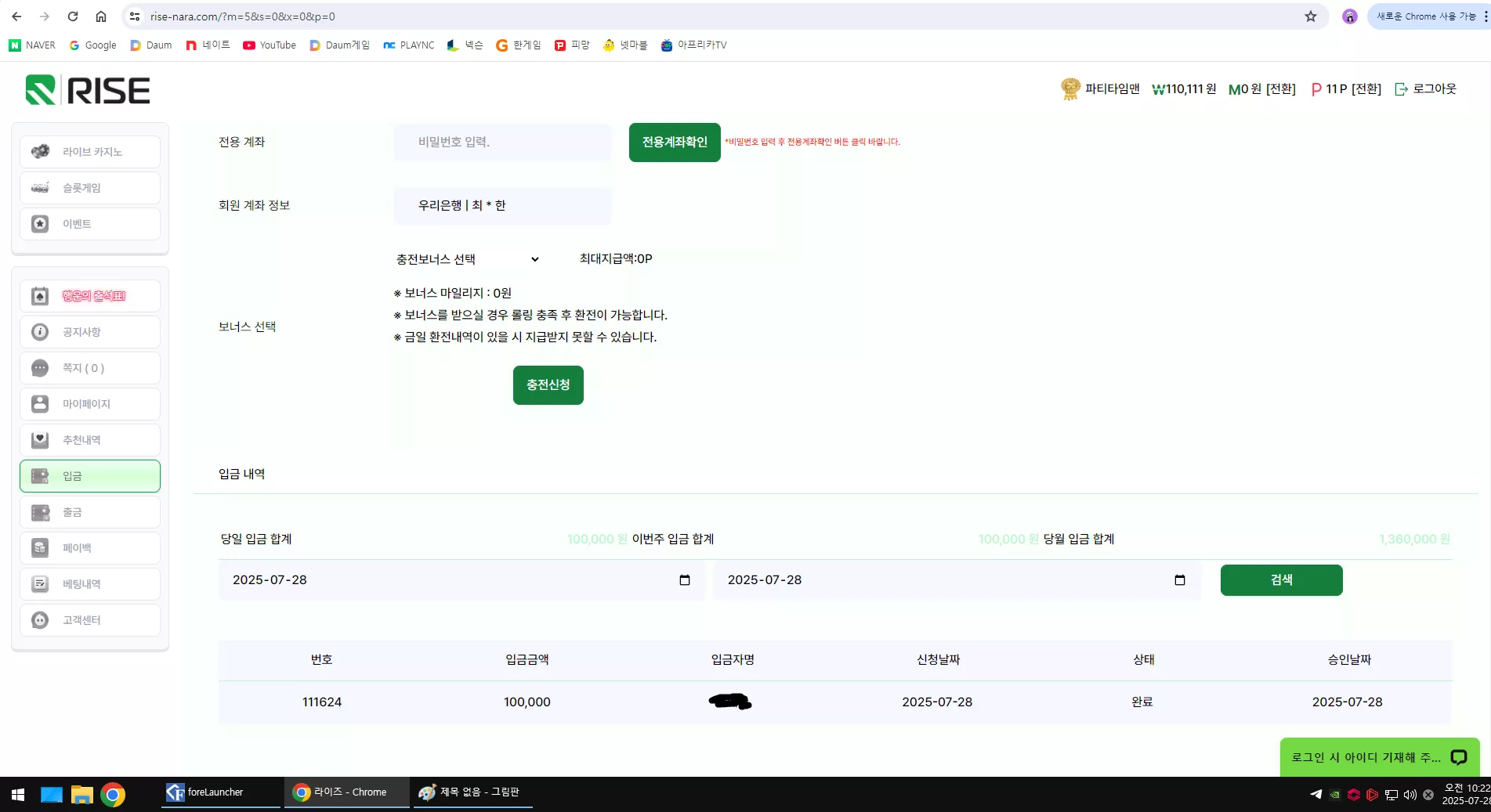1491x812 pixels.
Task: Click the 전용계좌확인 button
Action: (675, 143)
